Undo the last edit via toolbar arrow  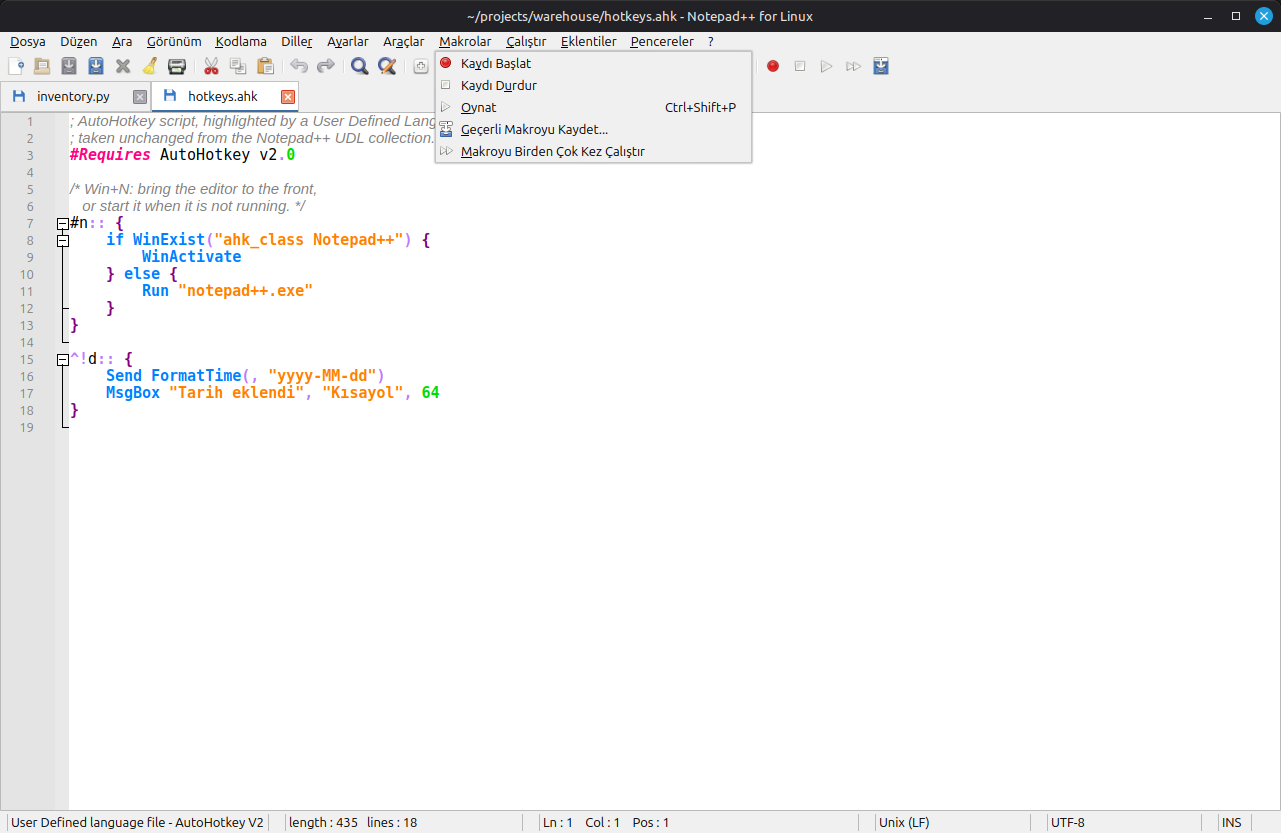[299, 66]
